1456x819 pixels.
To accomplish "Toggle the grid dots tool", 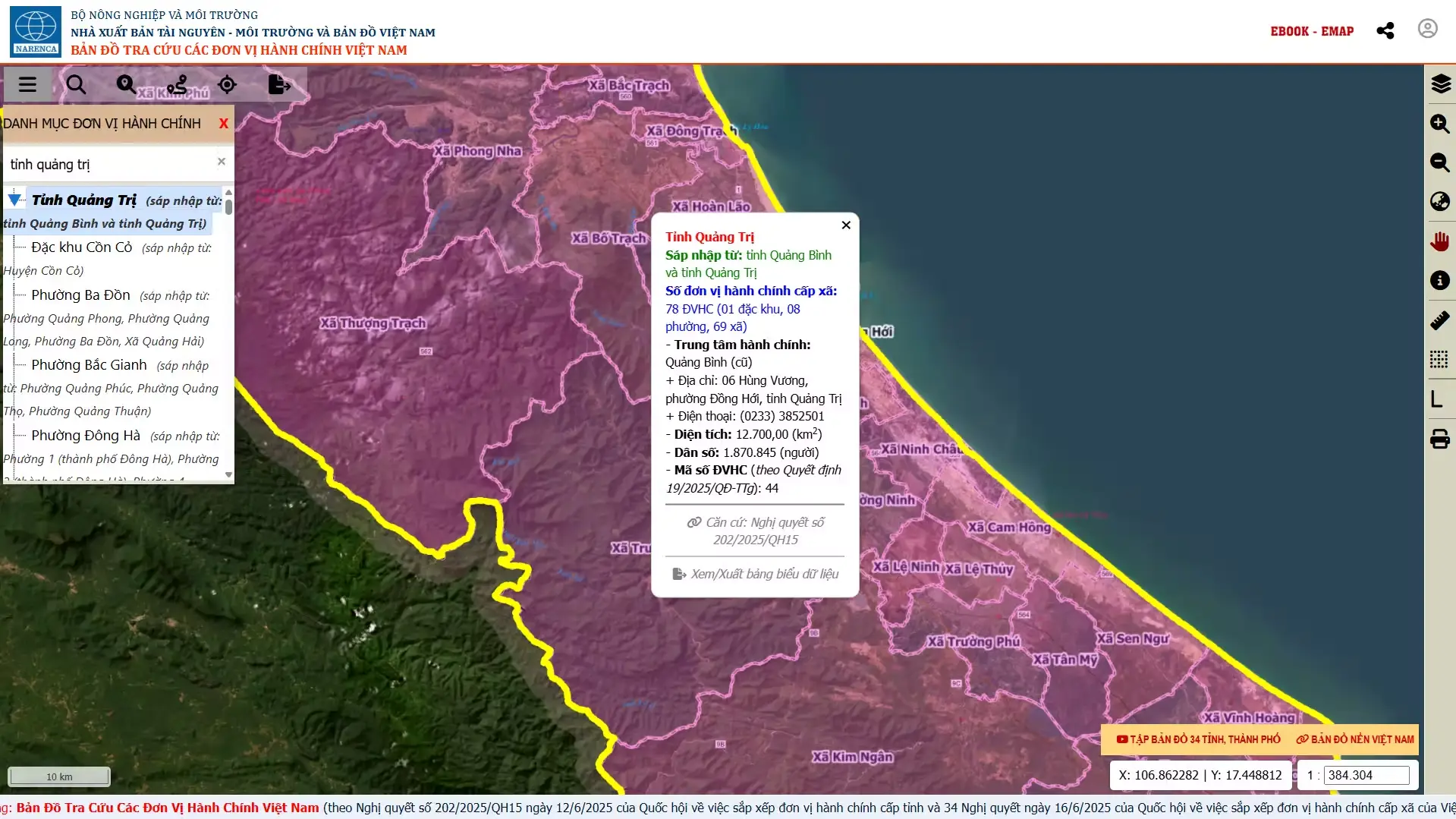I will (x=1439, y=360).
